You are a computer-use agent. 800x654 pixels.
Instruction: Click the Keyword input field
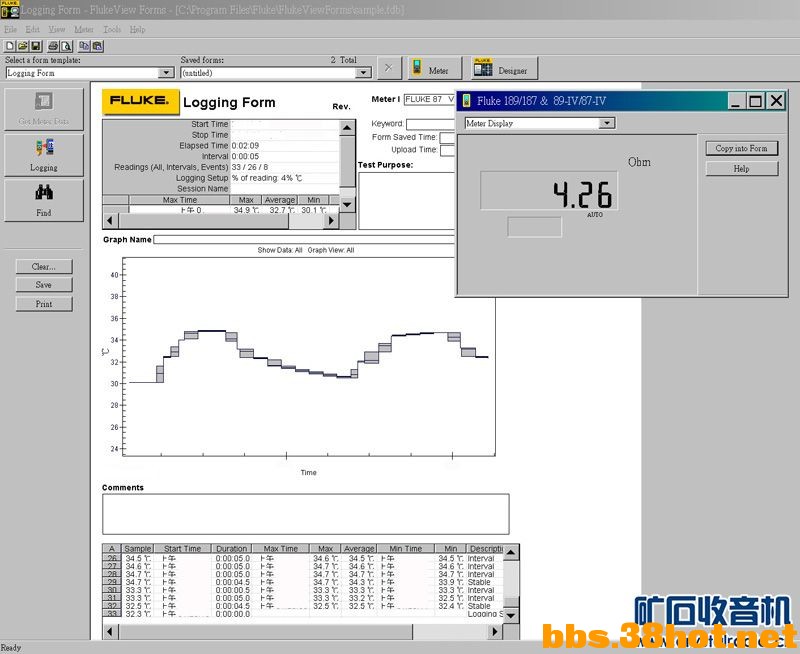pyautogui.click(x=431, y=124)
